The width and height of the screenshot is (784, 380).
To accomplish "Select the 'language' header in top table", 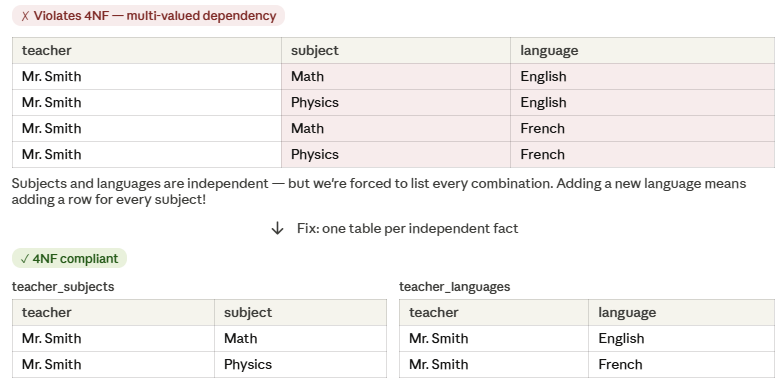I will (x=642, y=50).
